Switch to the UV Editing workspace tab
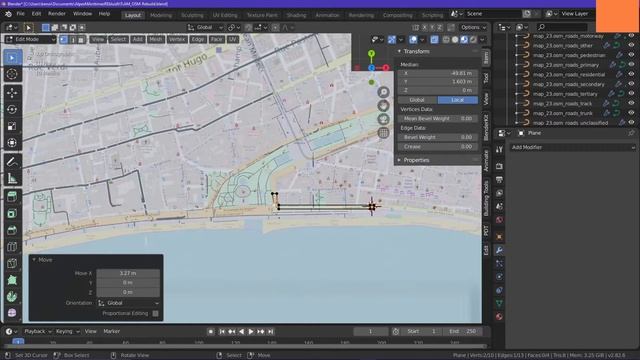This screenshot has width=640, height=360. tap(225, 16)
